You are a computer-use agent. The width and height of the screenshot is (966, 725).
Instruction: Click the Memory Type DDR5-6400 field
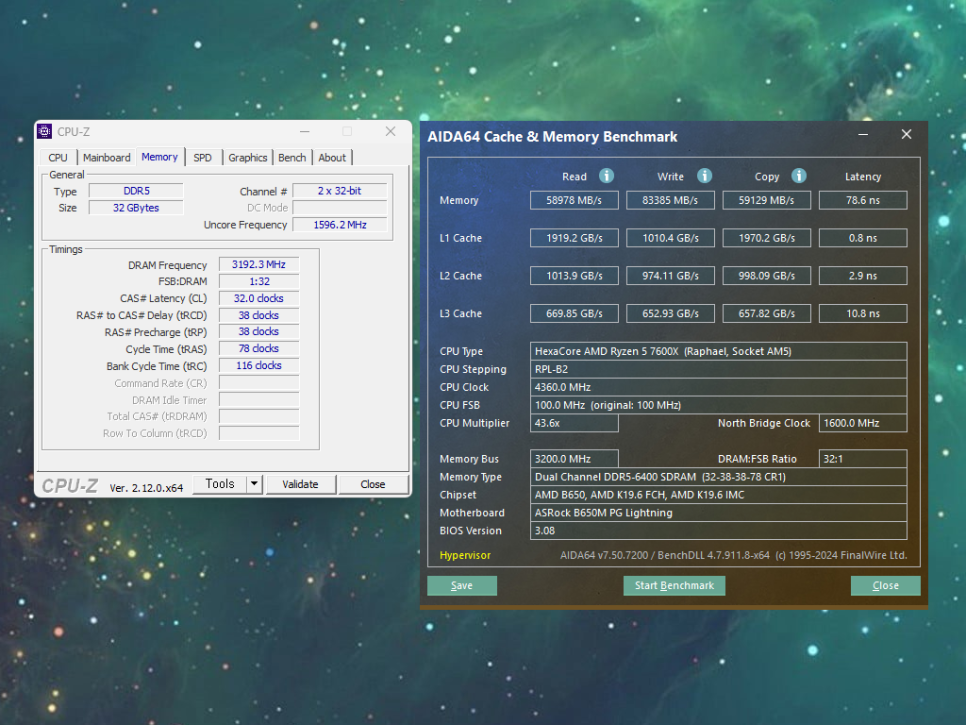click(718, 477)
